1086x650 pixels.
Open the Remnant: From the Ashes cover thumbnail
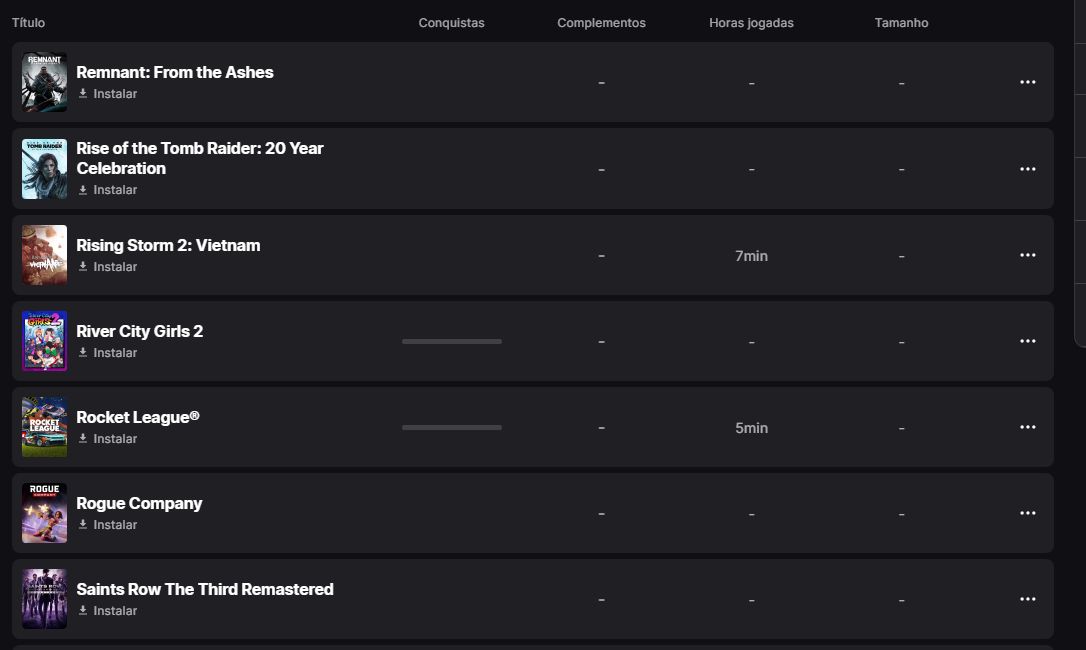click(44, 82)
